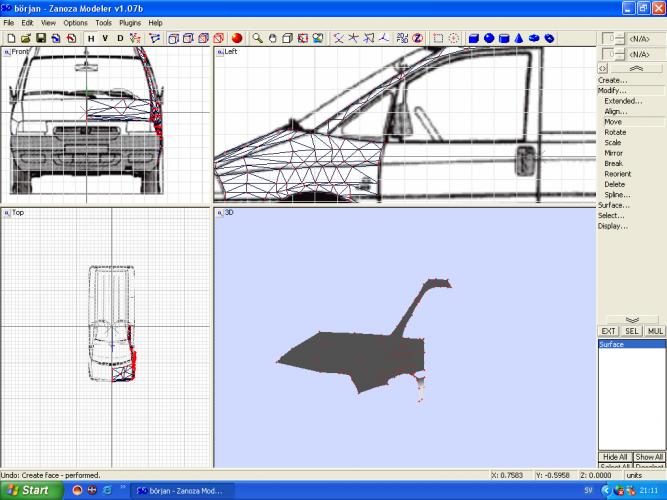The height and width of the screenshot is (500, 667).
Task: Click the Save floppy disk icon
Action: coord(41,38)
